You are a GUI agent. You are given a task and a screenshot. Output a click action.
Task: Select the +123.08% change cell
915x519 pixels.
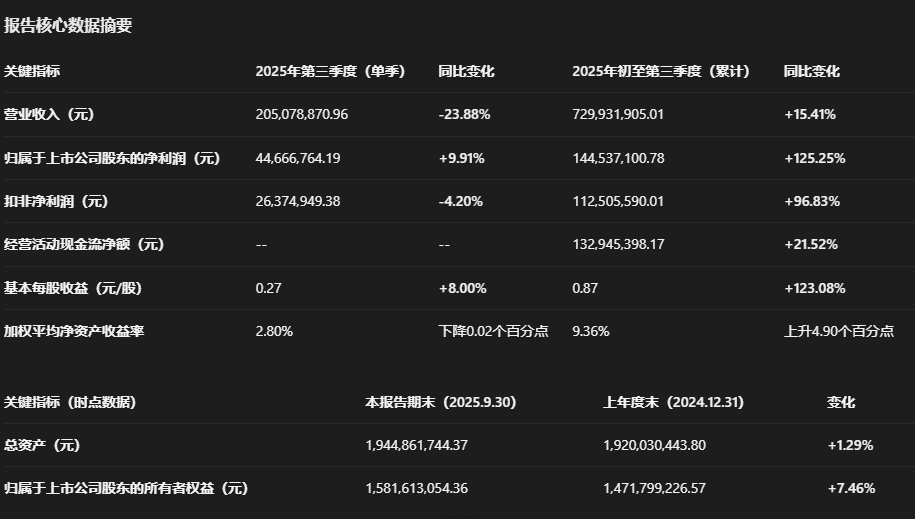[x=815, y=288]
